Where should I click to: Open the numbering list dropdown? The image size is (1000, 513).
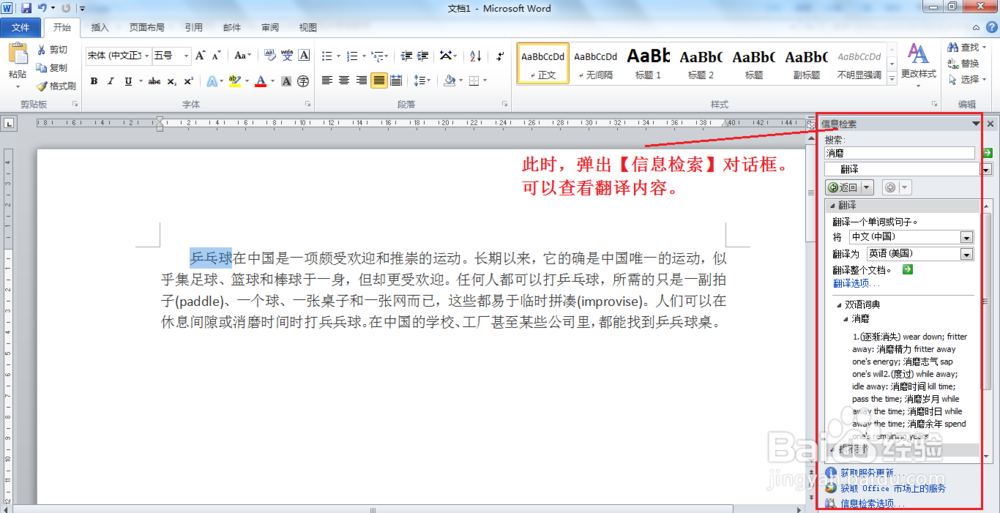point(362,56)
